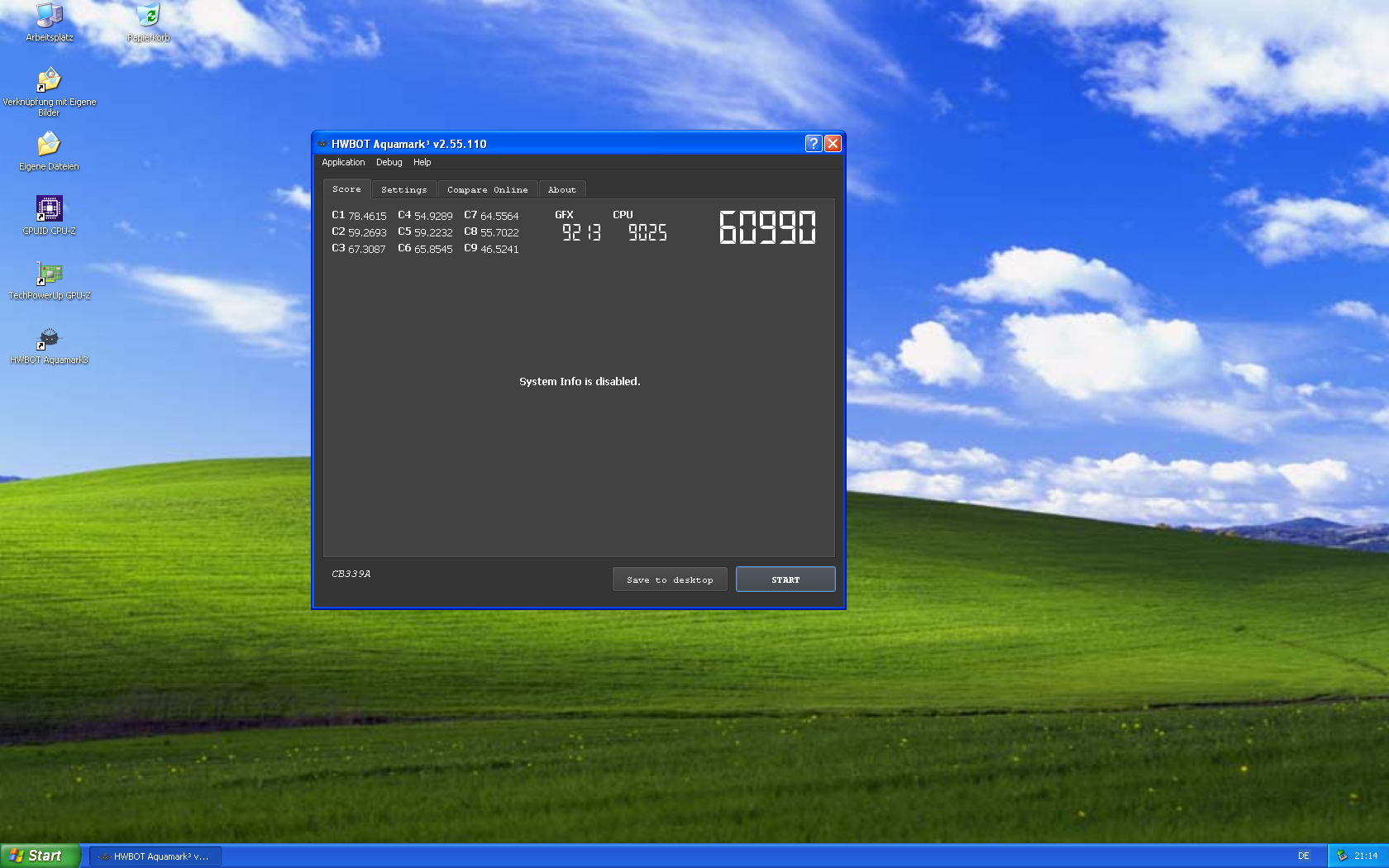
Task: Click the GFX score 9213
Action: 582,233
